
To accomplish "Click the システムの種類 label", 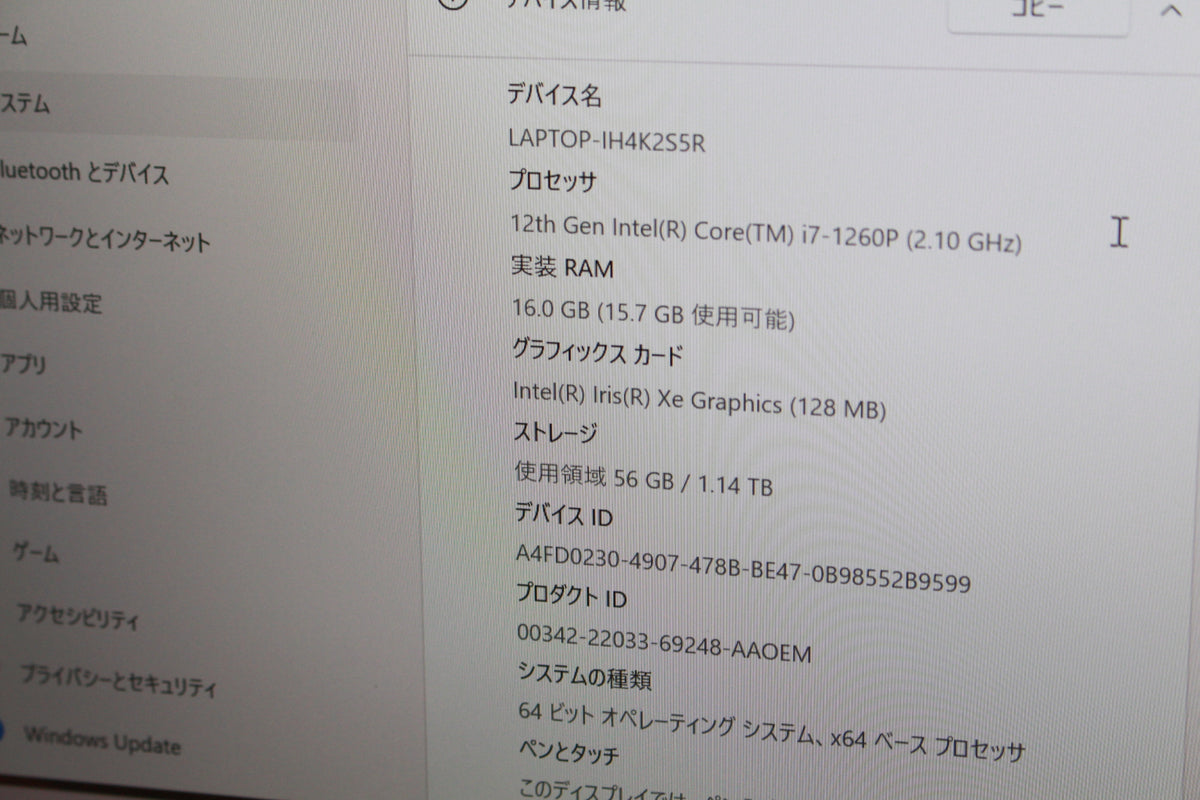I will click(584, 676).
